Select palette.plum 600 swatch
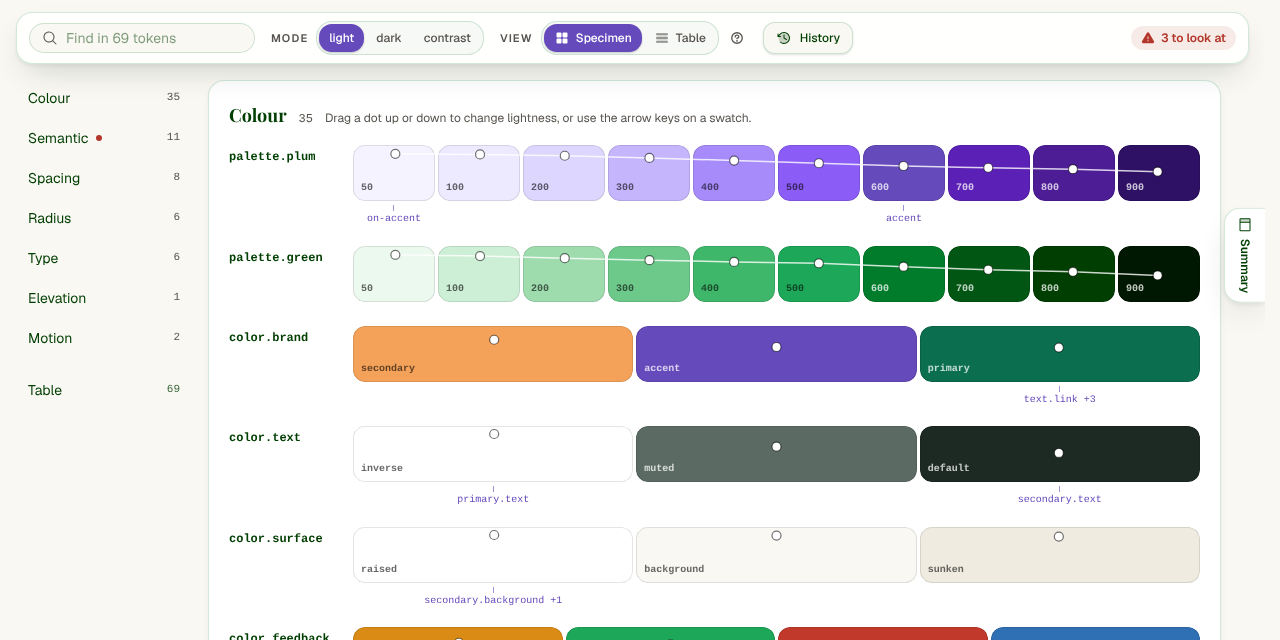The height and width of the screenshot is (640, 1280). tap(904, 173)
